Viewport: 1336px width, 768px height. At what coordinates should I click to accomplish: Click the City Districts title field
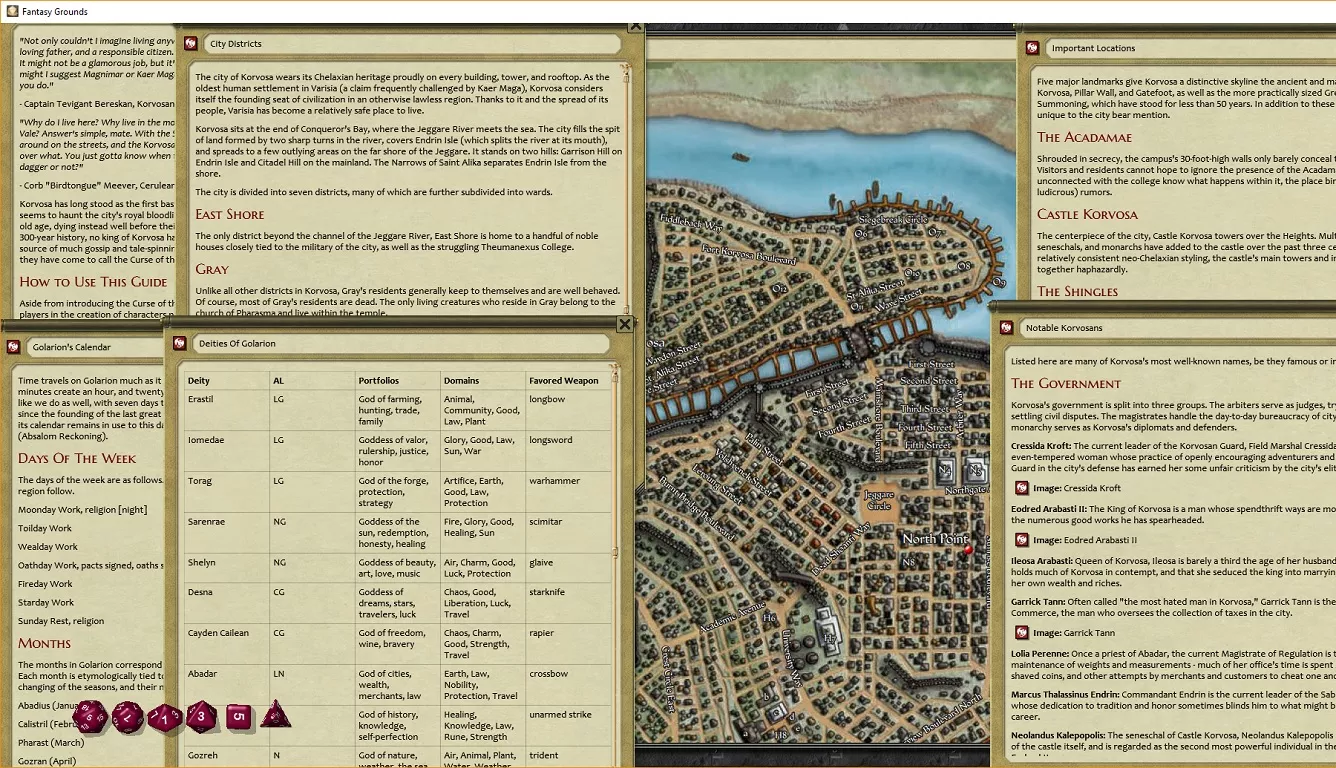413,44
